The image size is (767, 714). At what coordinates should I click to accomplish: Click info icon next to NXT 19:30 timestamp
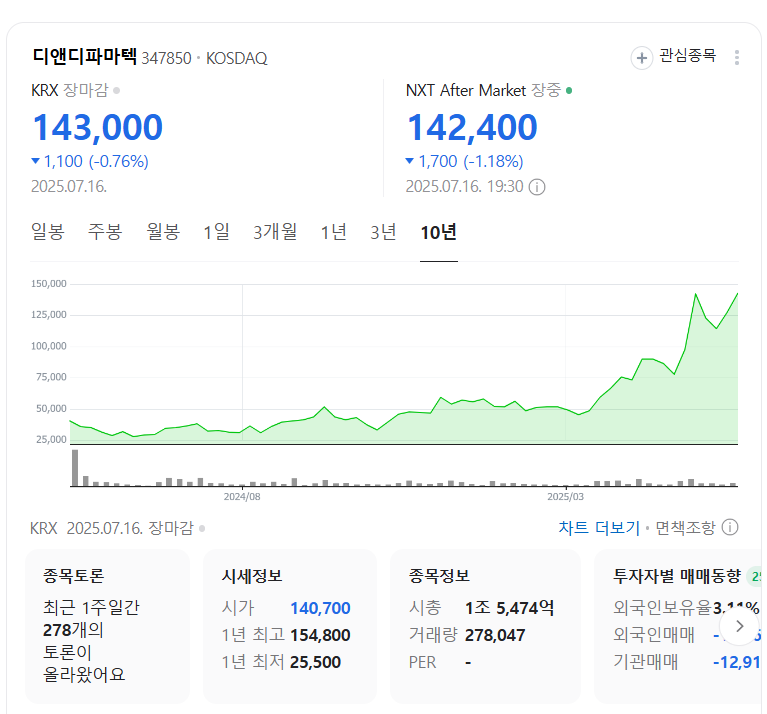click(537, 187)
